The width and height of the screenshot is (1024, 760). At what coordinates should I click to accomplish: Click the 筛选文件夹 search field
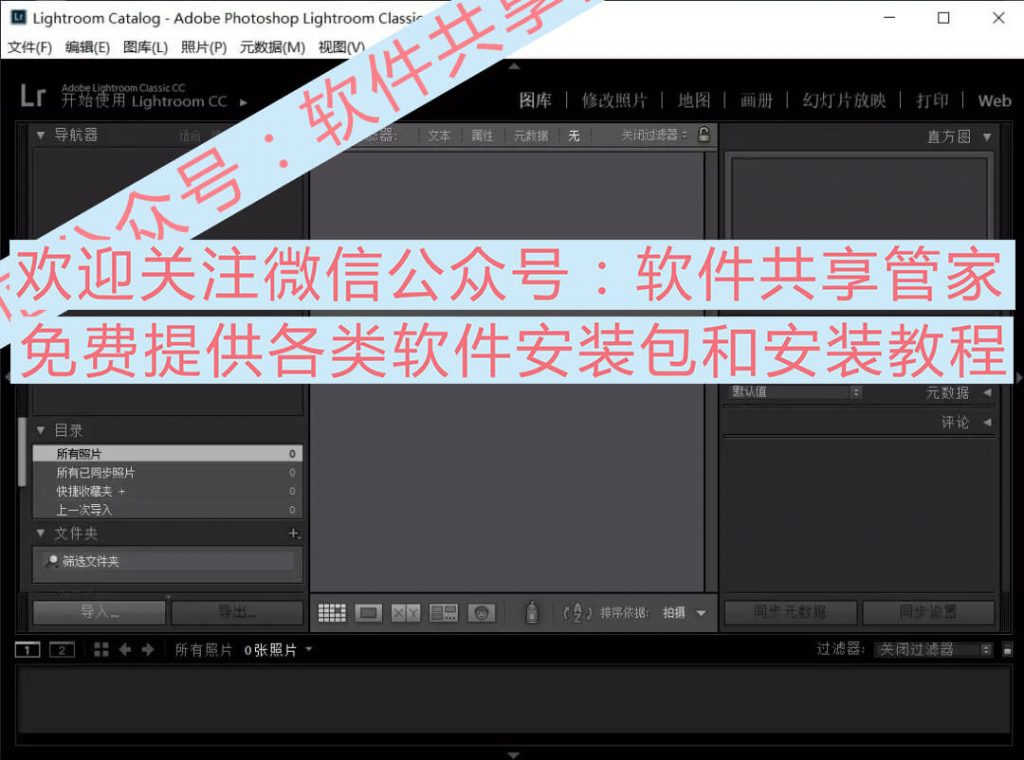[x=168, y=562]
